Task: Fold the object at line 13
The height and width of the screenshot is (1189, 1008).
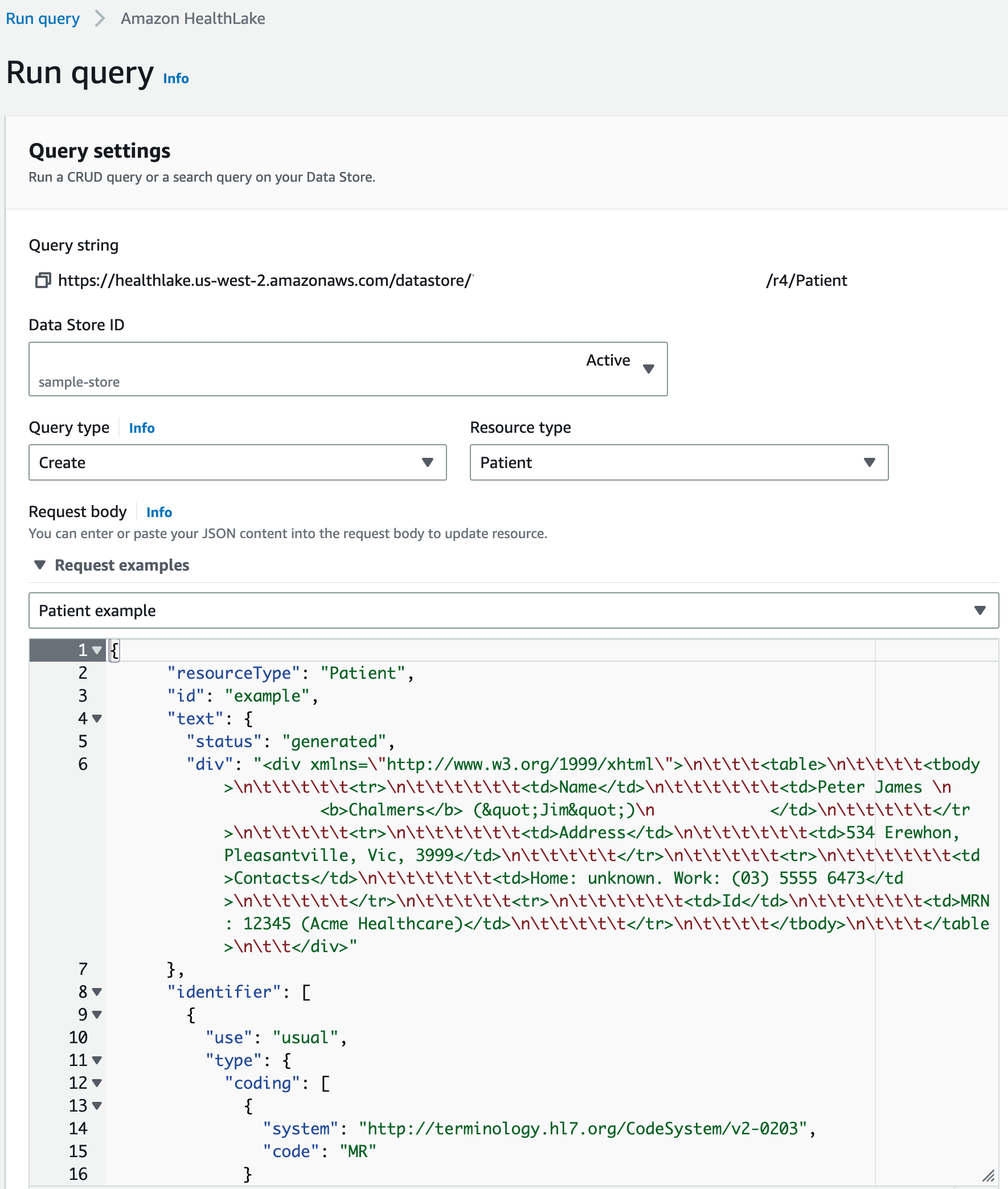Action: point(97,1106)
